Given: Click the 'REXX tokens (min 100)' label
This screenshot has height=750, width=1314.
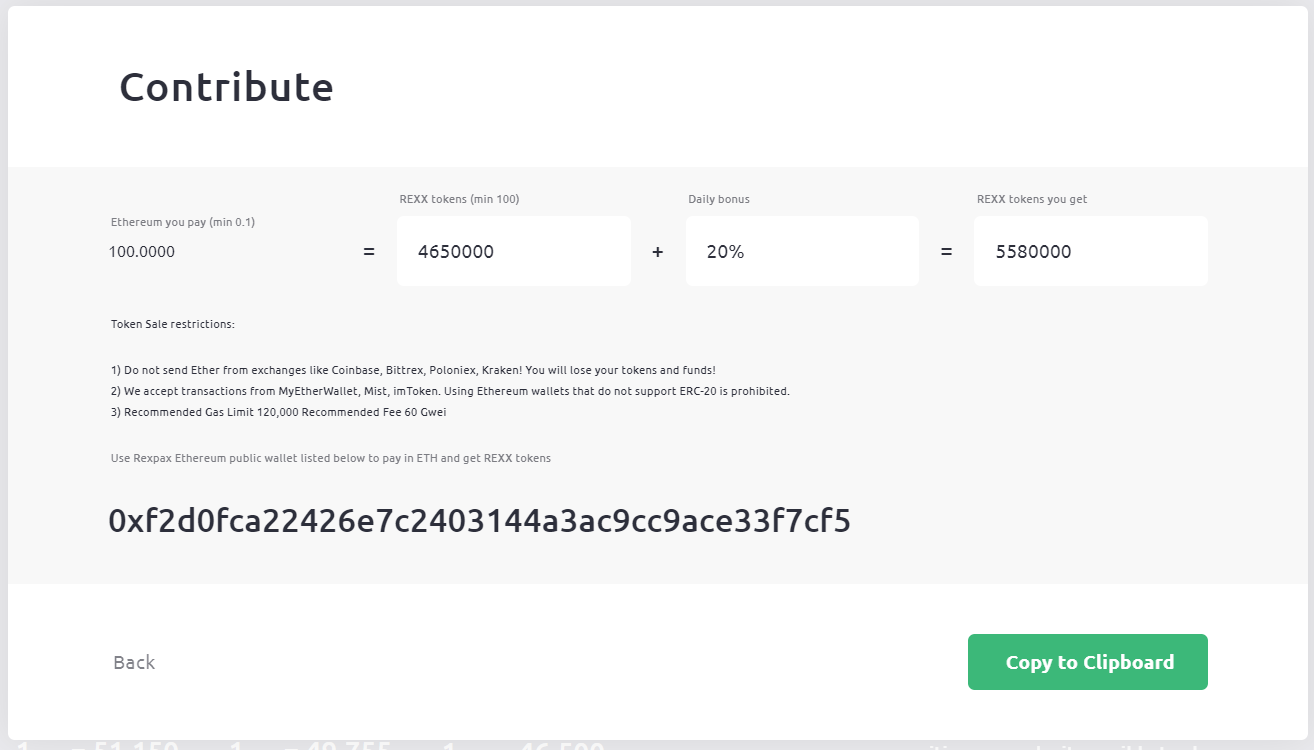Looking at the screenshot, I should point(459,199).
